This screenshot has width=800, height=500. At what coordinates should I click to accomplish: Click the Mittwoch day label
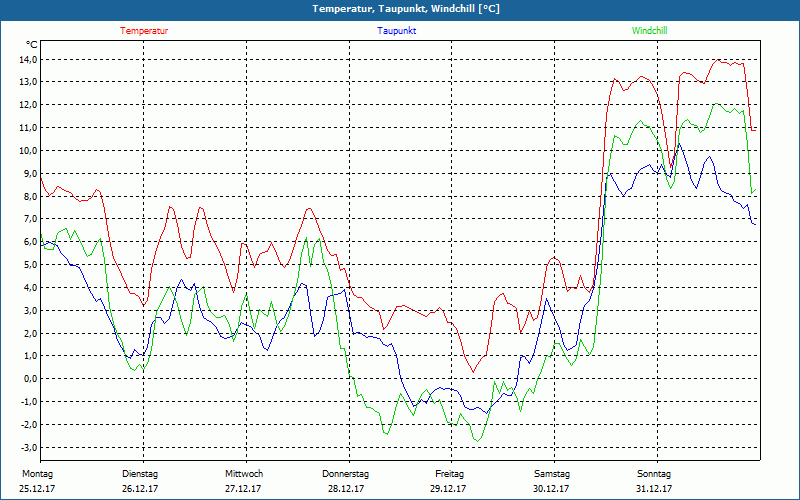point(244,474)
